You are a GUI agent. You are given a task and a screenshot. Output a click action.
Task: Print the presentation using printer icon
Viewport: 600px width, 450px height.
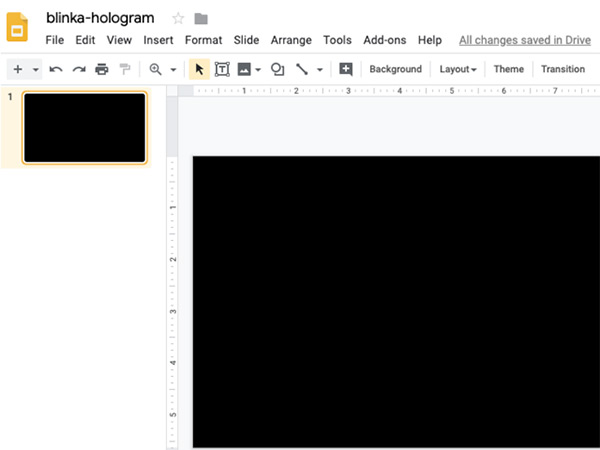[101, 69]
